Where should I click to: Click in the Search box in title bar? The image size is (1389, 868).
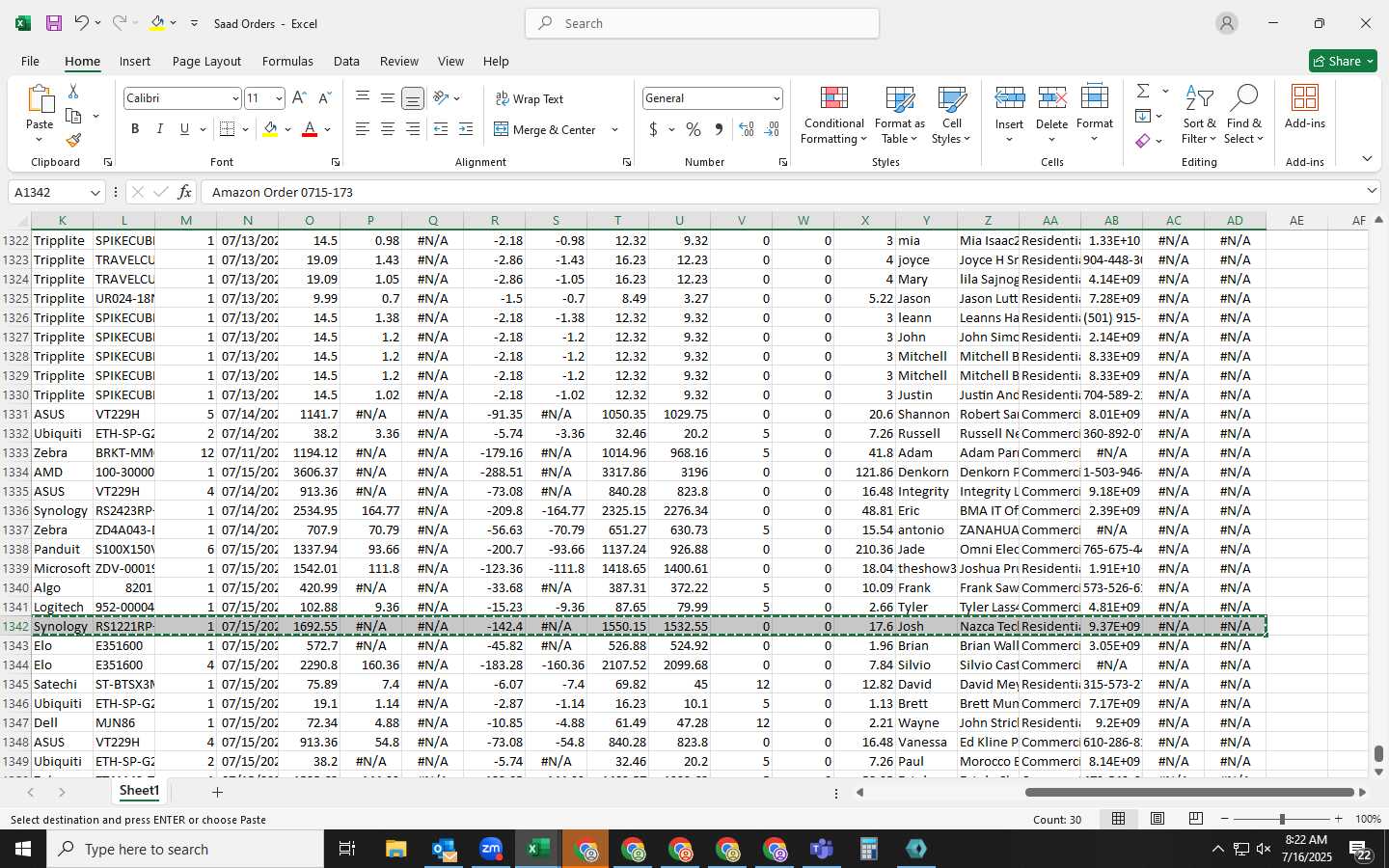coord(702,23)
